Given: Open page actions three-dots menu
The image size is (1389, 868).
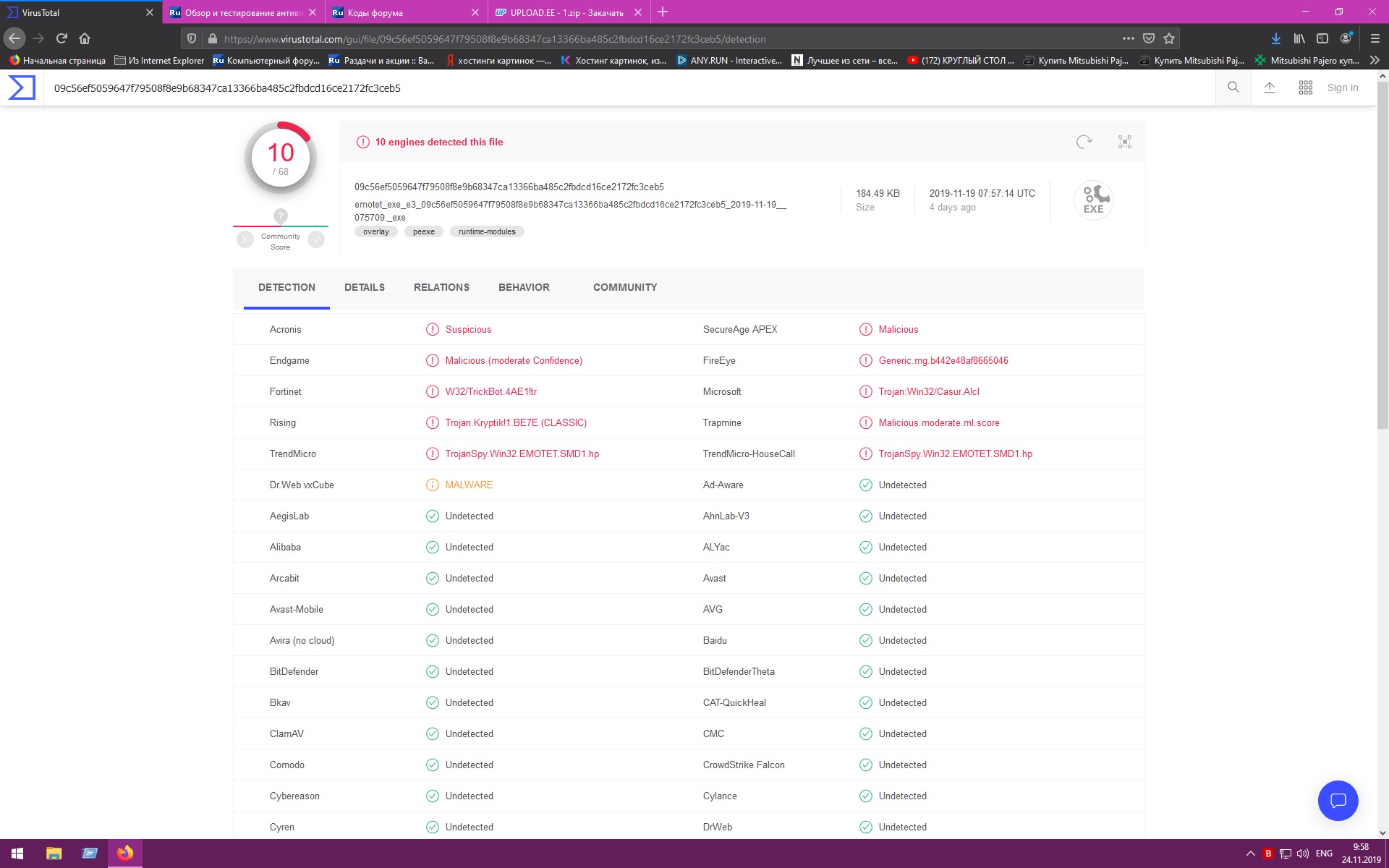Looking at the screenshot, I should pyautogui.click(x=1128, y=38).
